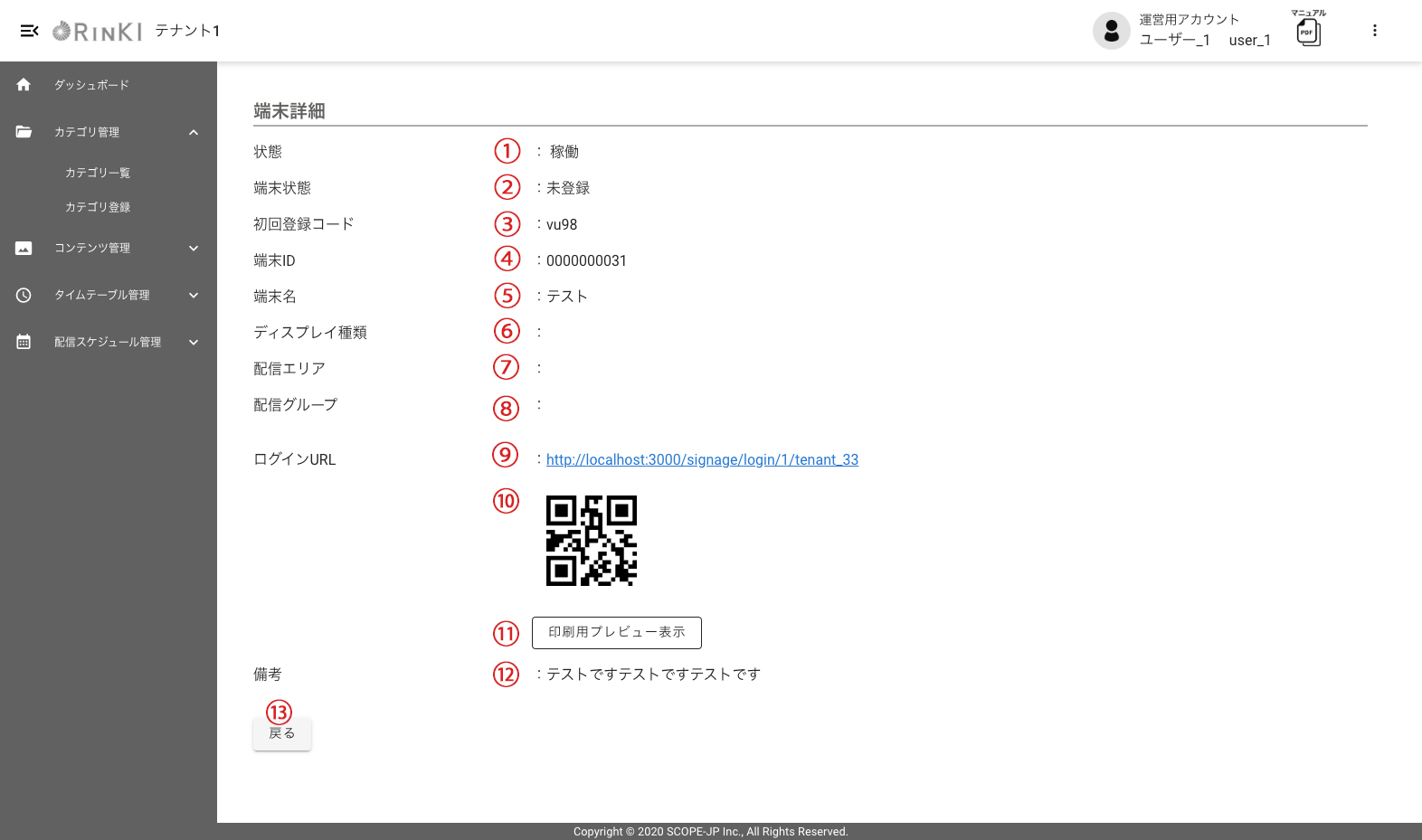Viewport: 1422px width, 840px height.
Task: Click the timetable clock icon
Action: pos(24,295)
